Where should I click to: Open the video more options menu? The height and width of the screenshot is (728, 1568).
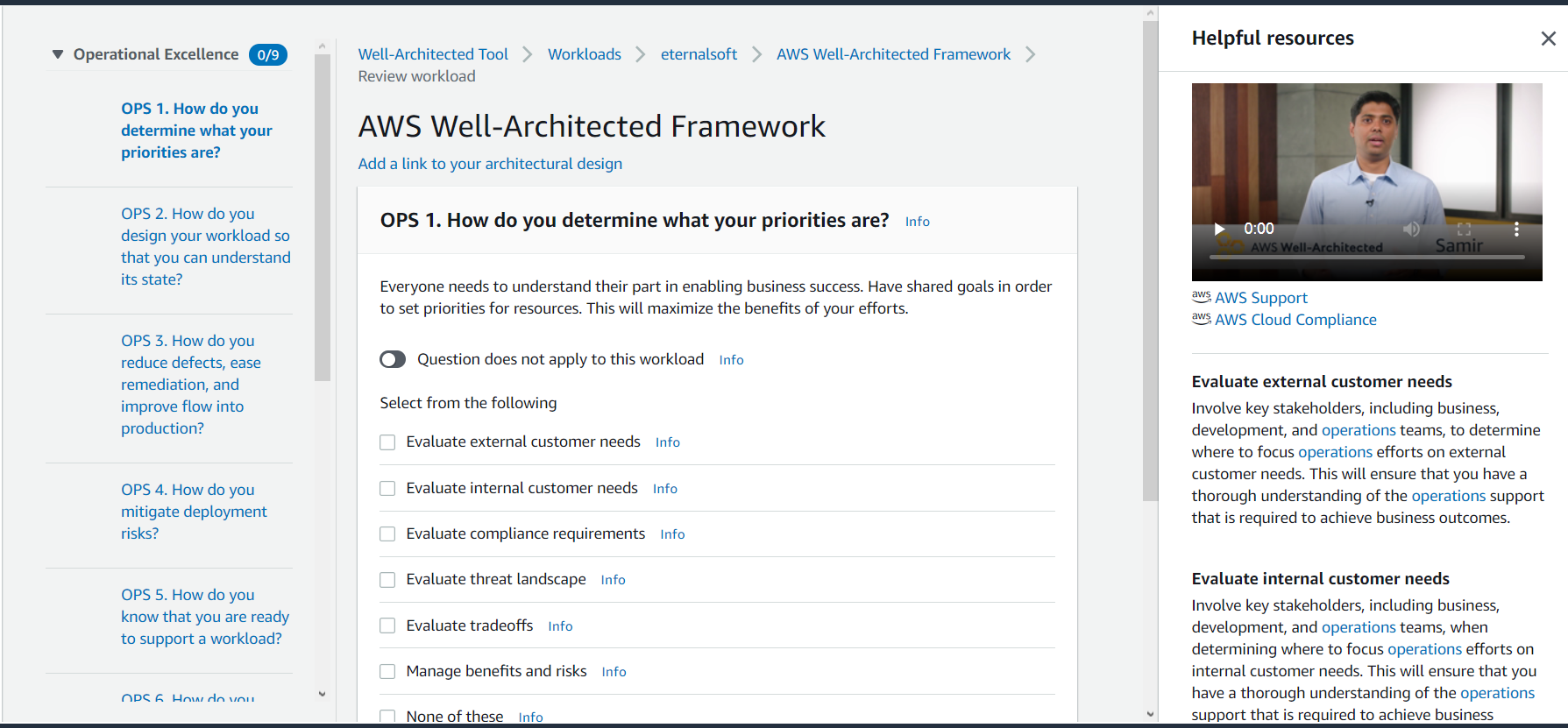1516,229
